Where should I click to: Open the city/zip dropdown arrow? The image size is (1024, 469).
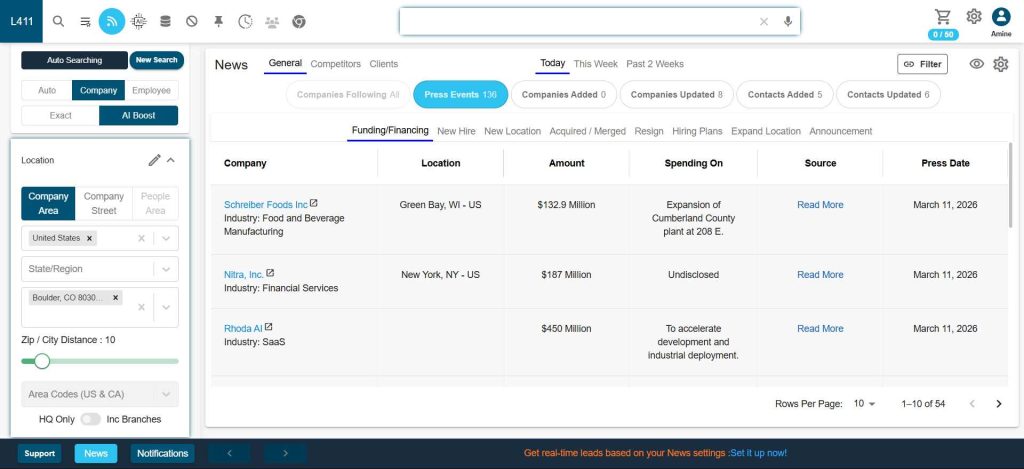[166, 307]
